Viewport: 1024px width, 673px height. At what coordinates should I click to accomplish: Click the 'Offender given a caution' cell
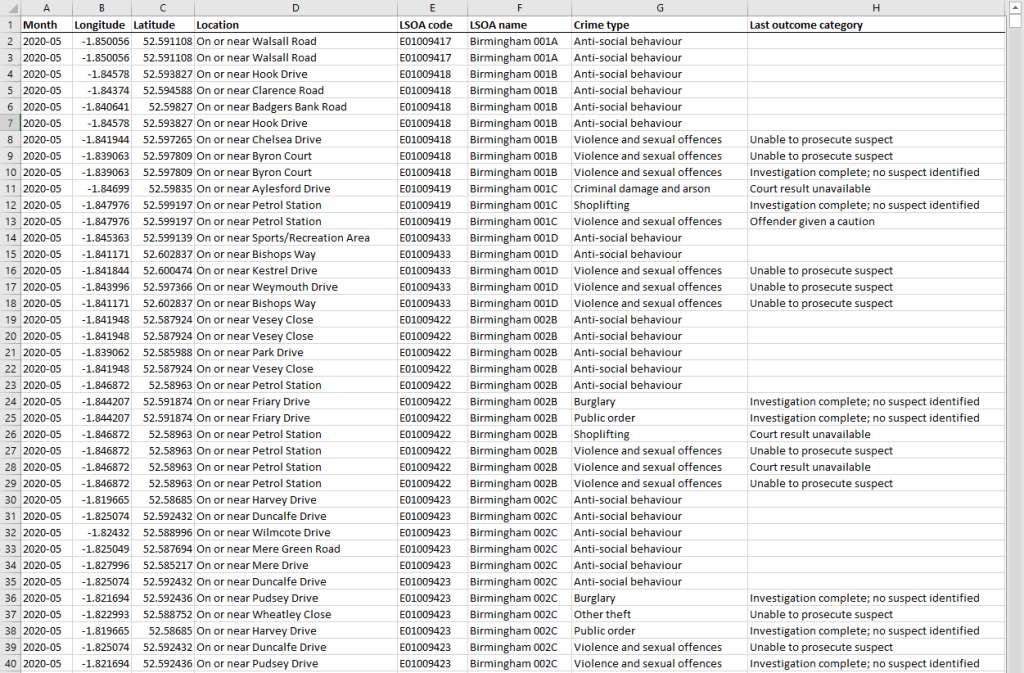(x=812, y=221)
